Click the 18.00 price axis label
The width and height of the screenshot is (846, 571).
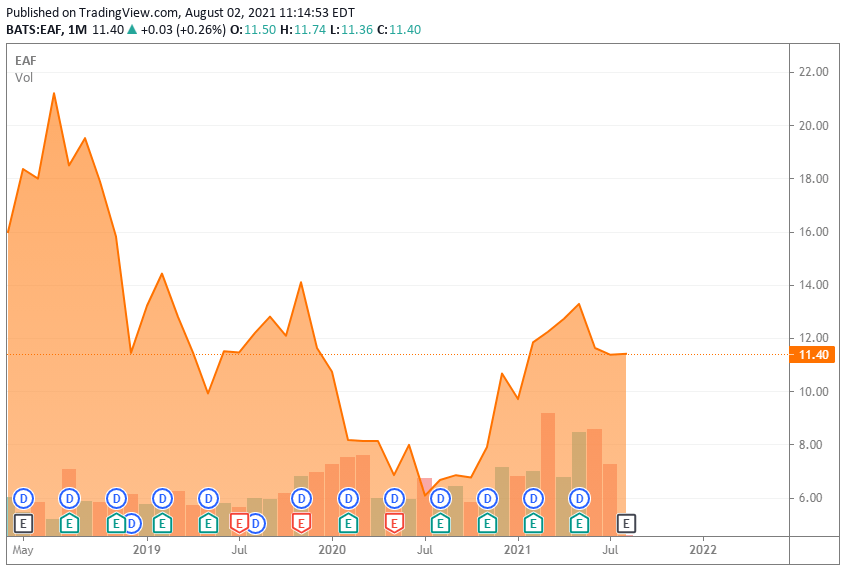coord(813,179)
